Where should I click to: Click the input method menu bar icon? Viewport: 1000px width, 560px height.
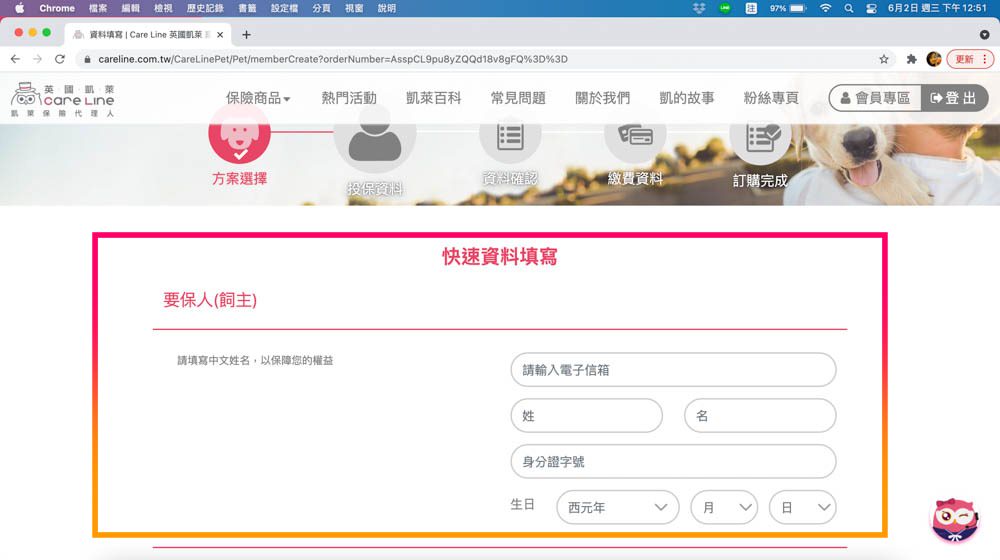[751, 8]
